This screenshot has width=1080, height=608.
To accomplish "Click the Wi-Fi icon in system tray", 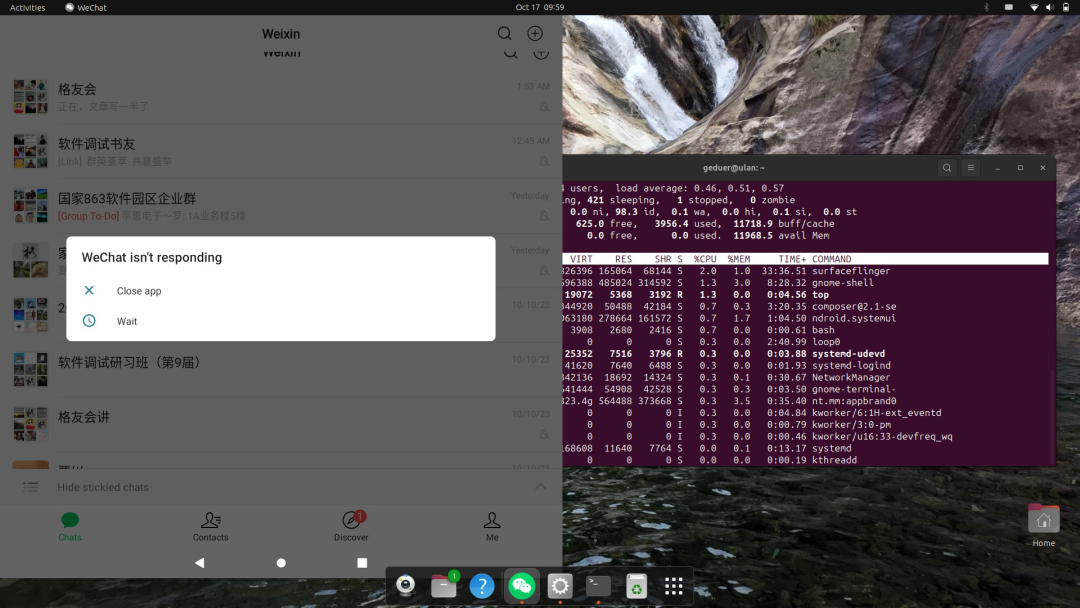I will click(x=1034, y=7).
